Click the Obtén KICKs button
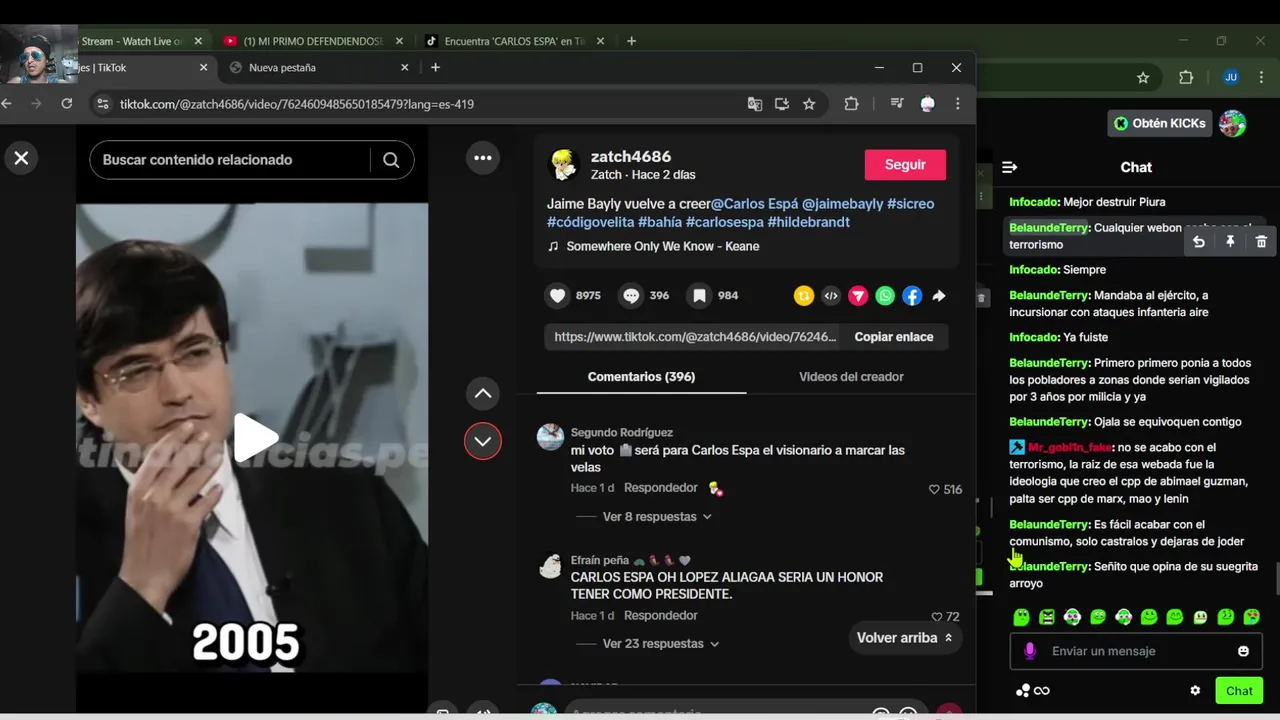Screen dimensions: 1280x720 (x=1159, y=123)
